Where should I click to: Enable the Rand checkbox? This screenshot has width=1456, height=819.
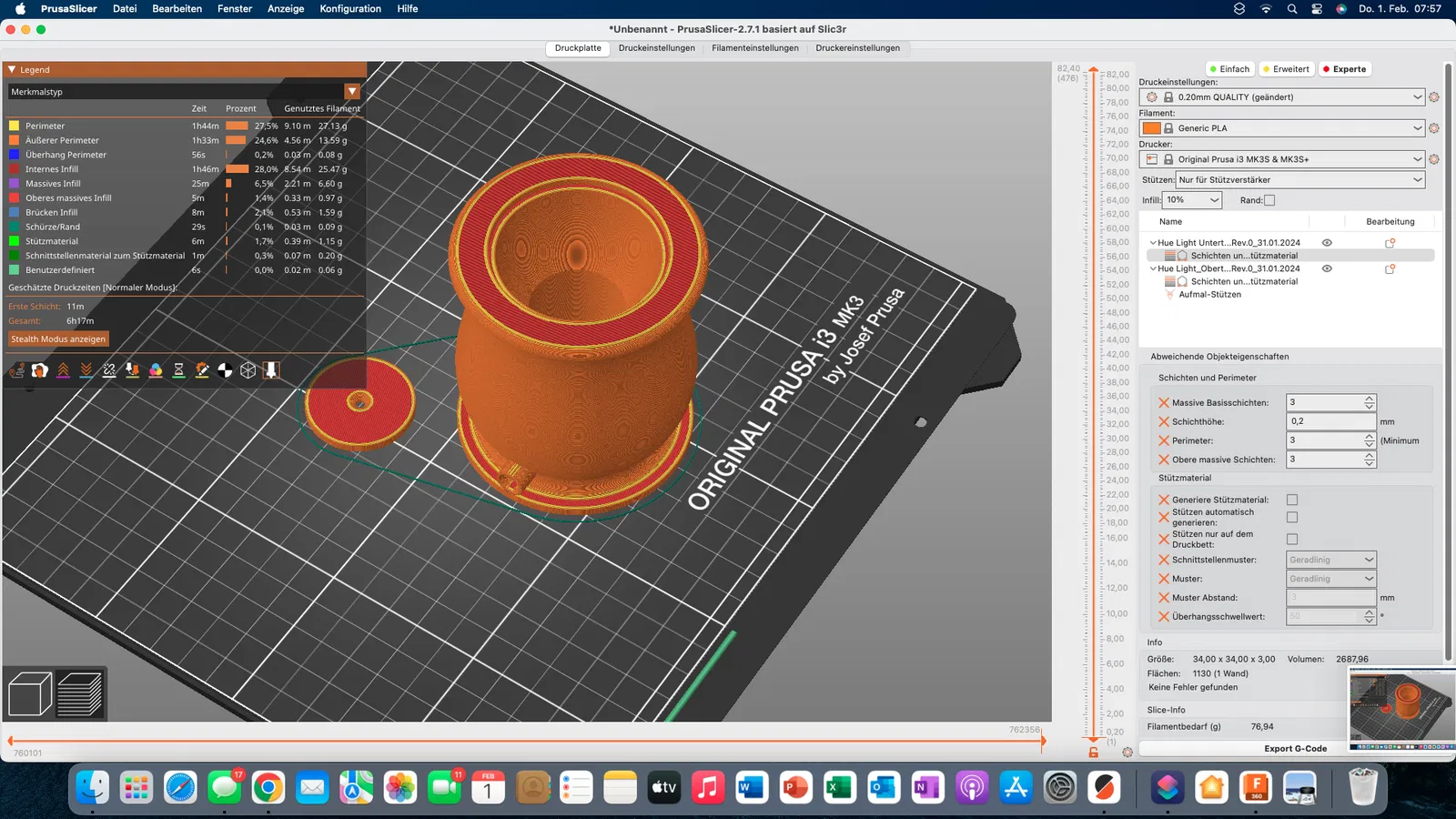1269,200
